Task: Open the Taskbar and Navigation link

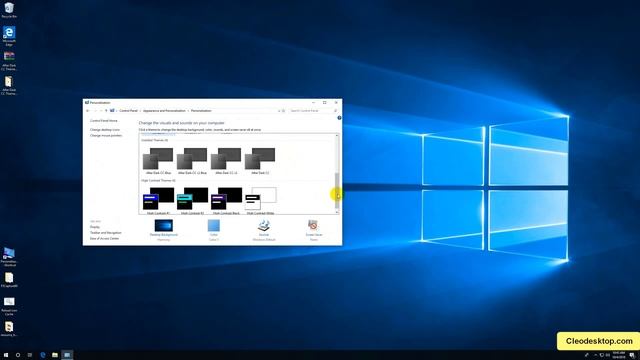Action: [106, 233]
